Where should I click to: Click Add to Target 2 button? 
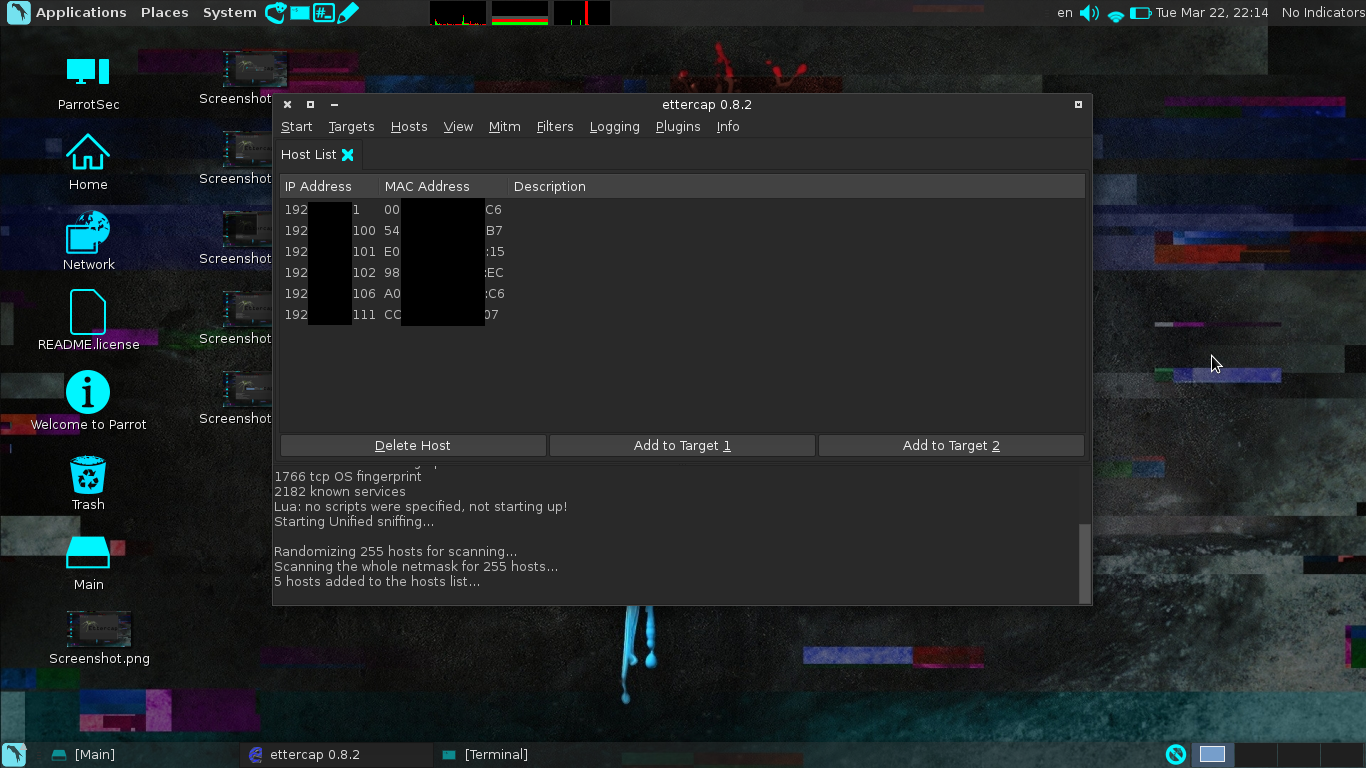951,446
